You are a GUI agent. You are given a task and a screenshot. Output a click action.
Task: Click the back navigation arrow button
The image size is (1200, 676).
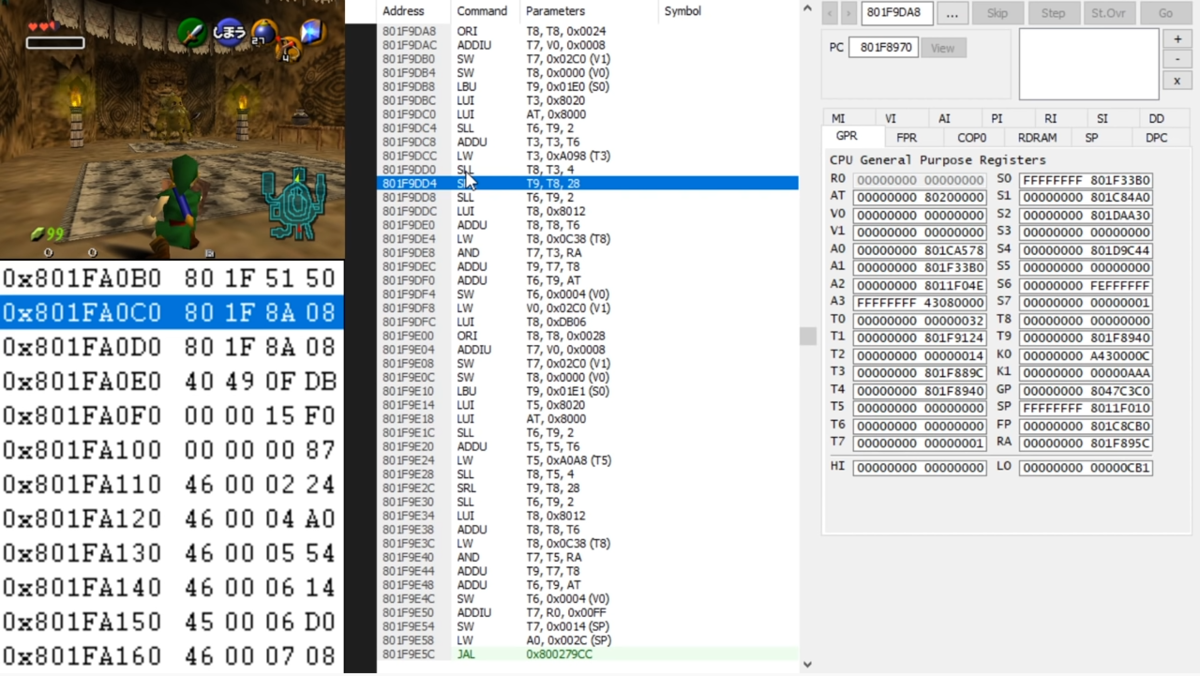point(829,13)
